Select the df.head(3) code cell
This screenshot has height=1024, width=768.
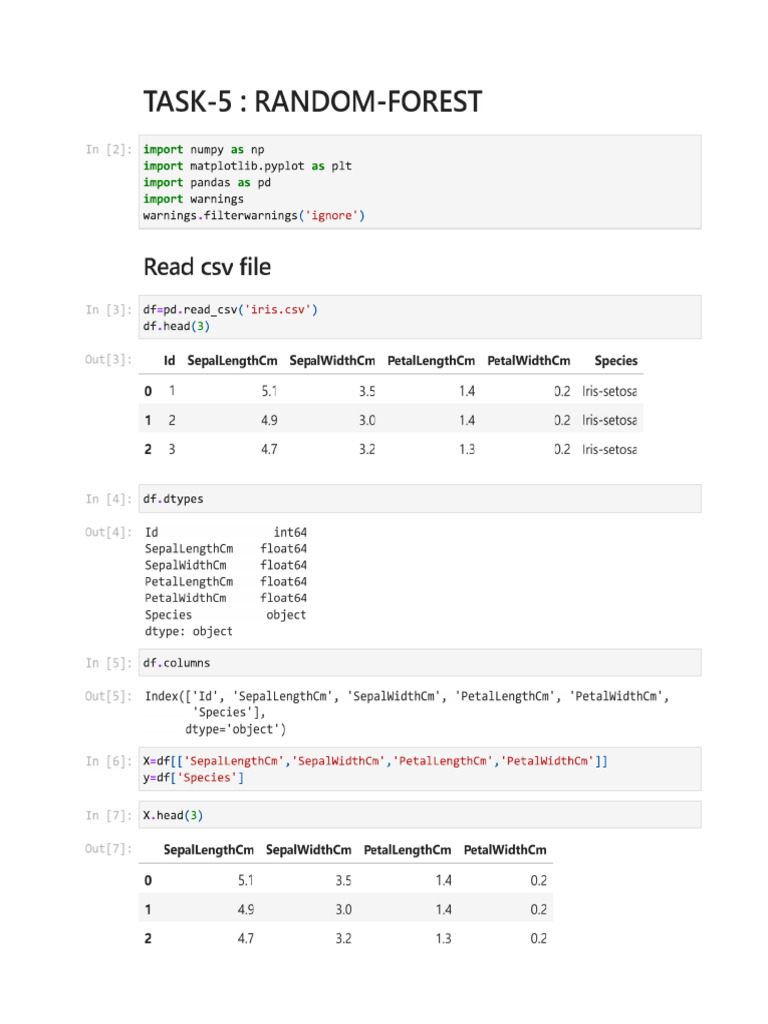[420, 318]
